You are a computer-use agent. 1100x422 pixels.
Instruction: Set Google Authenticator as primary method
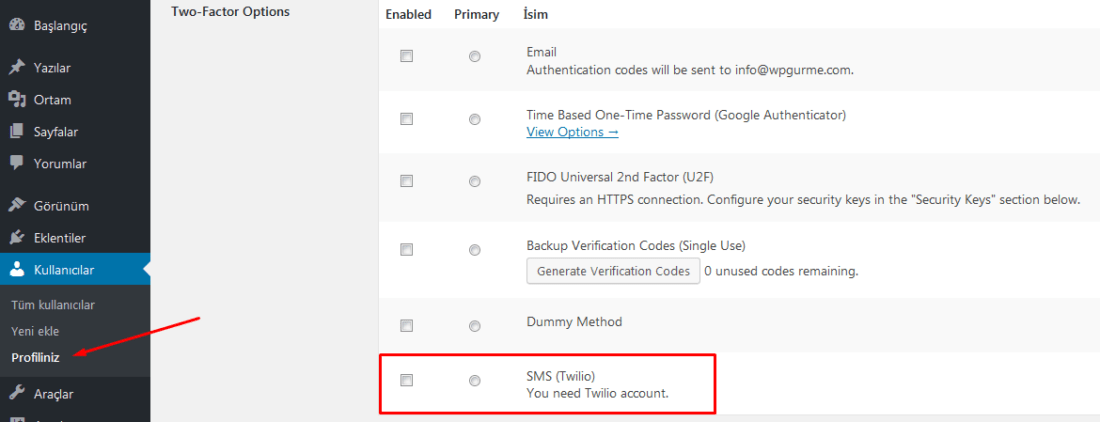click(475, 120)
